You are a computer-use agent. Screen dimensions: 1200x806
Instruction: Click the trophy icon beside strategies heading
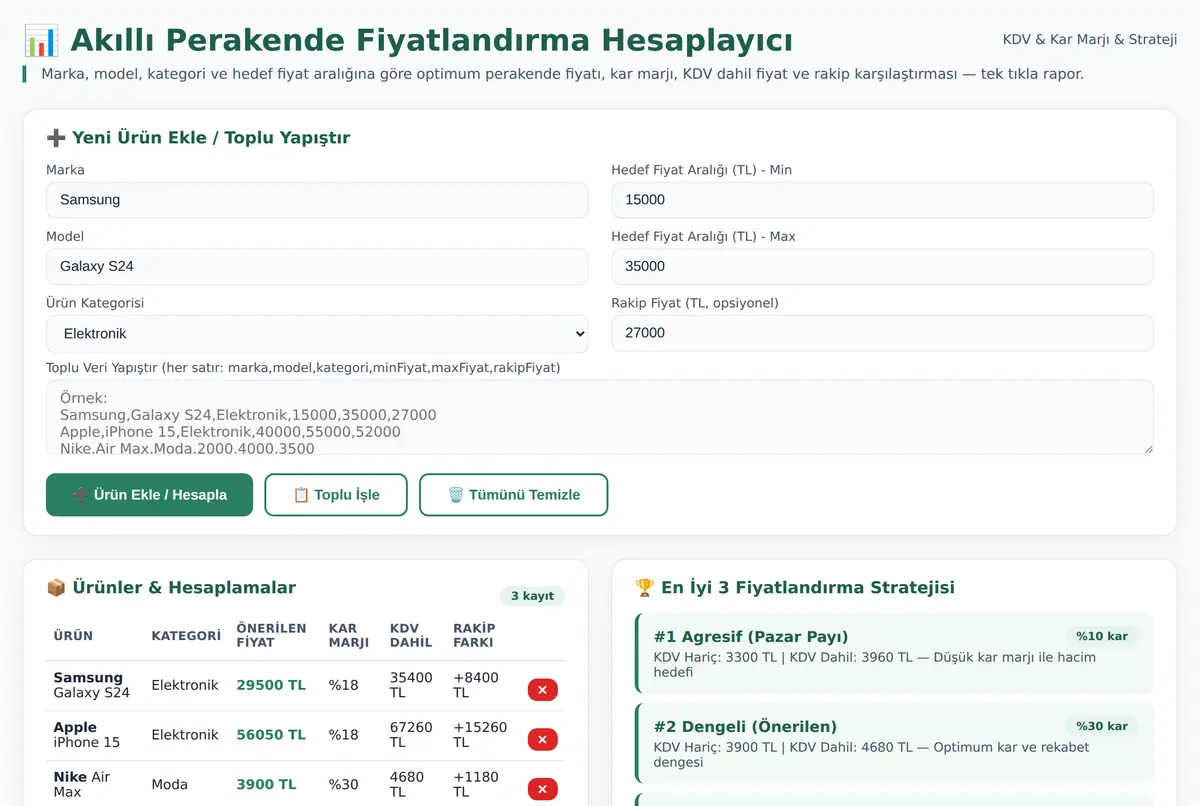tap(645, 588)
